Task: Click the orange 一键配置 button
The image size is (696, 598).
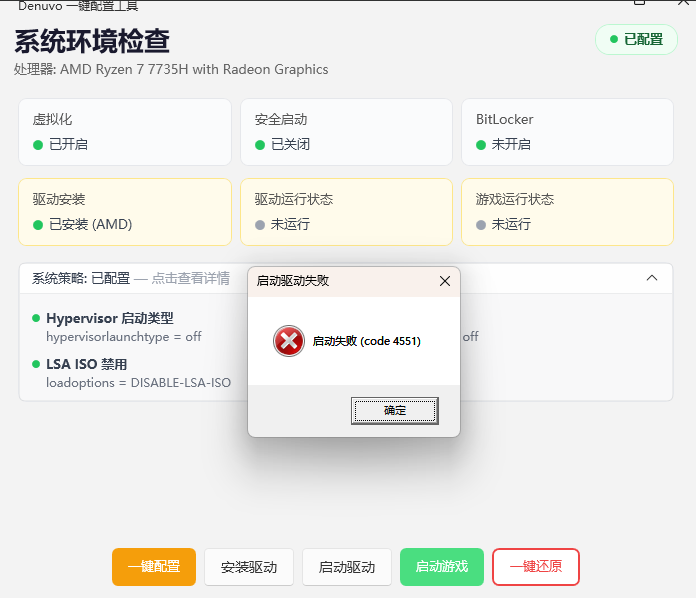Action: (154, 567)
